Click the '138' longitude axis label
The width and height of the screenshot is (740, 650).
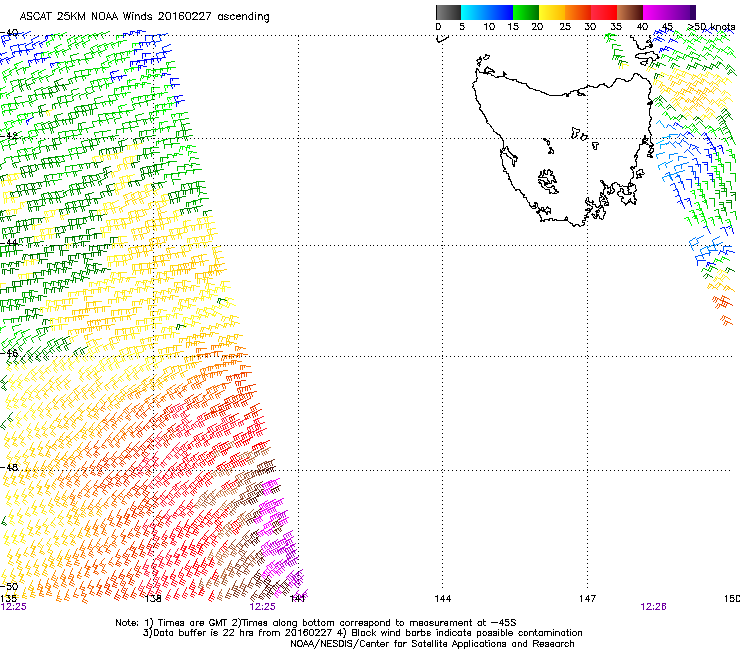153,599
